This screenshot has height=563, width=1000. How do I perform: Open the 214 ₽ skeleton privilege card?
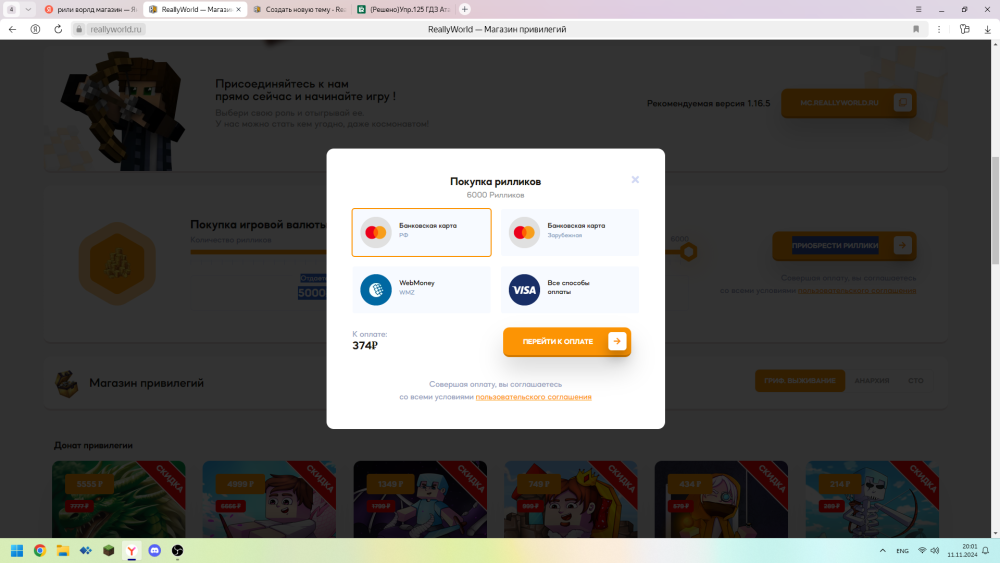click(872, 499)
